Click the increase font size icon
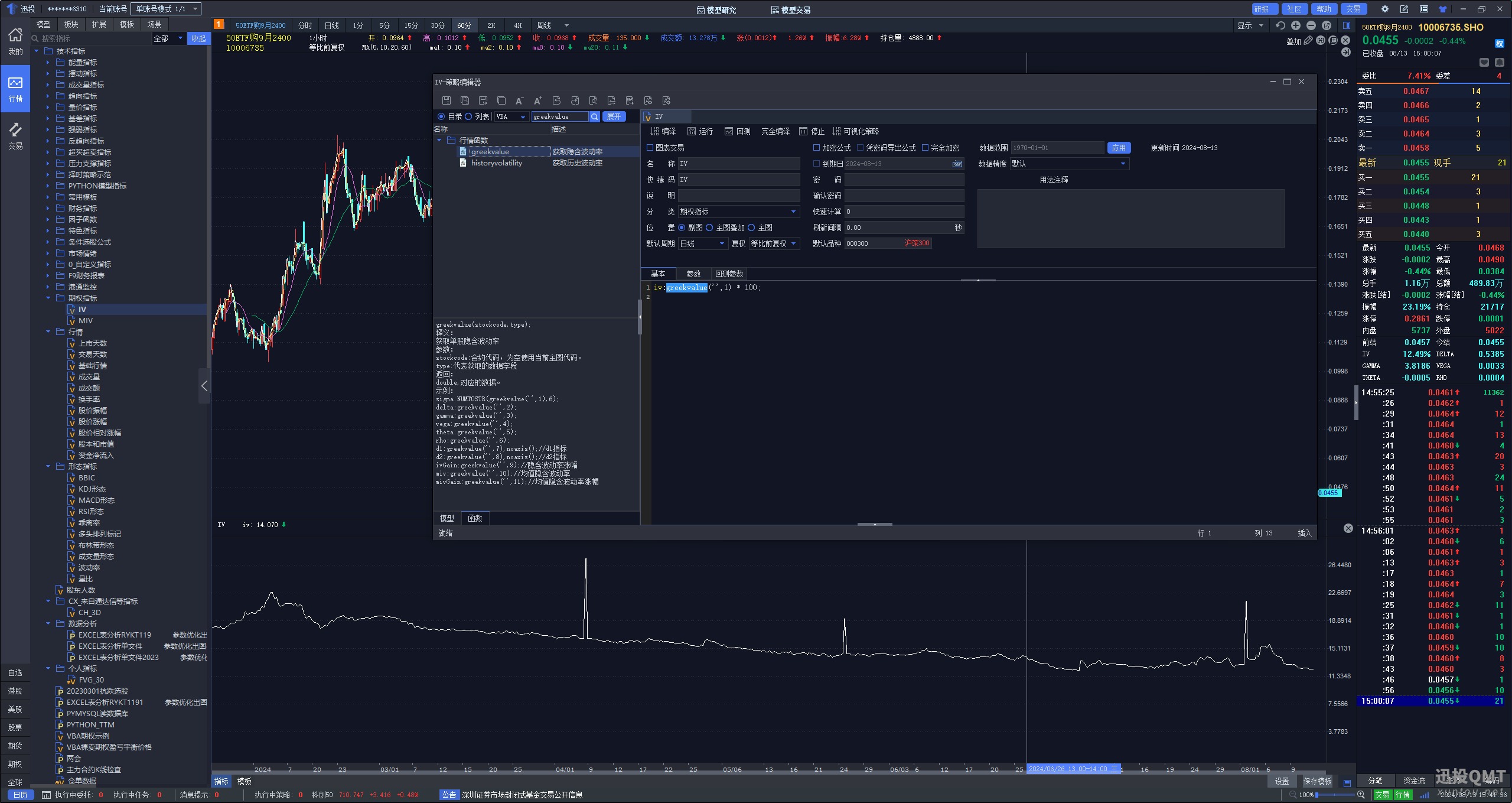 pyautogui.click(x=537, y=100)
